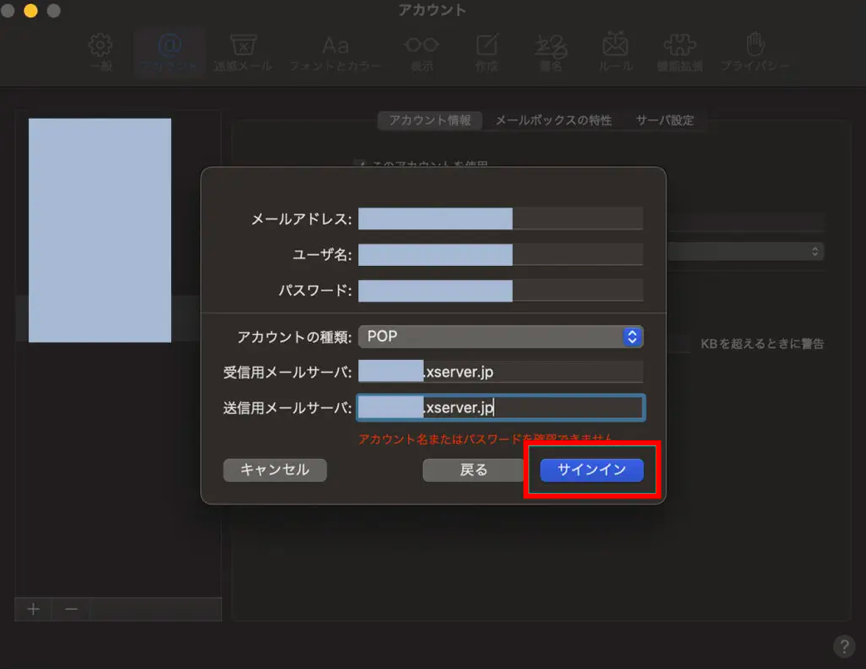Click the キャンセル button
Image resolution: width=866 pixels, height=669 pixels.
click(274, 470)
